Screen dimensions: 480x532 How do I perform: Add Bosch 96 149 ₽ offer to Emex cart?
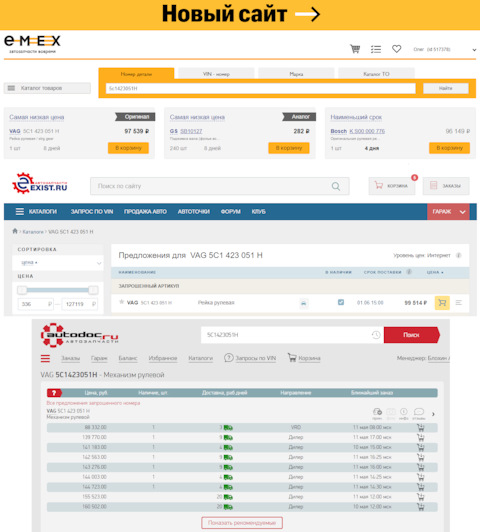tap(449, 148)
